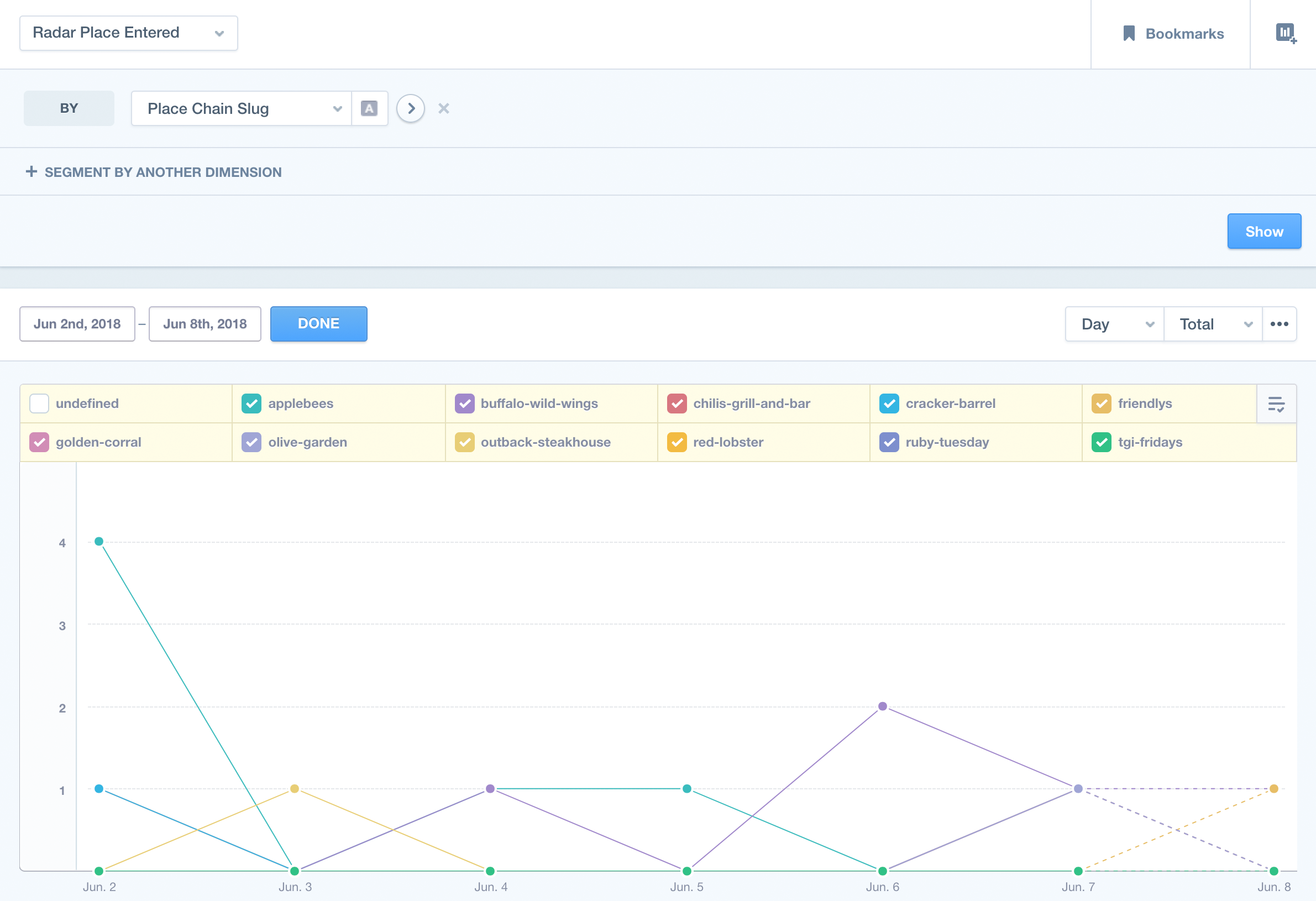
Task: Click the legend select-all list icon
Action: click(x=1276, y=404)
